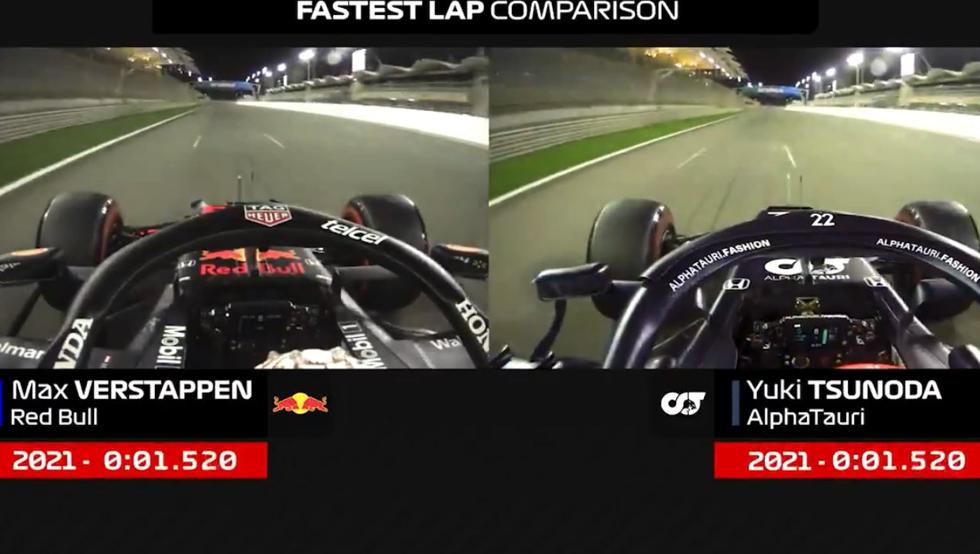Click the Honda logo on AlphaTauri cockpit
980x554 pixels.
point(736,283)
